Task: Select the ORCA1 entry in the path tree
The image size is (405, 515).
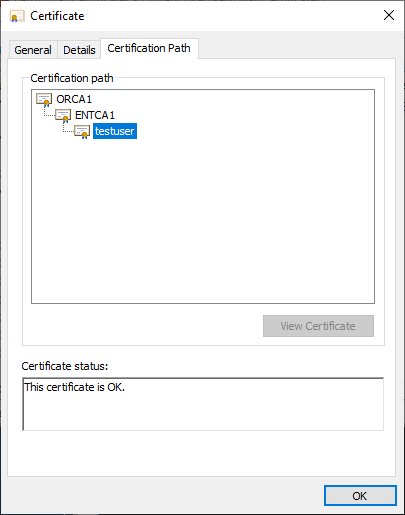Action: click(x=74, y=99)
